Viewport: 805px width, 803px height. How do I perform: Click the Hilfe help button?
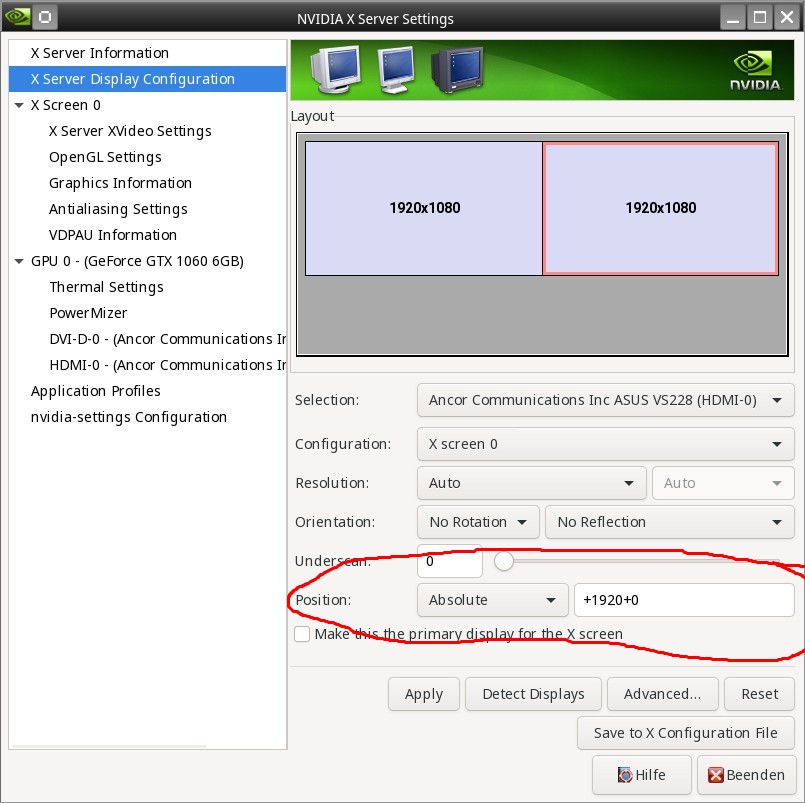pos(641,774)
